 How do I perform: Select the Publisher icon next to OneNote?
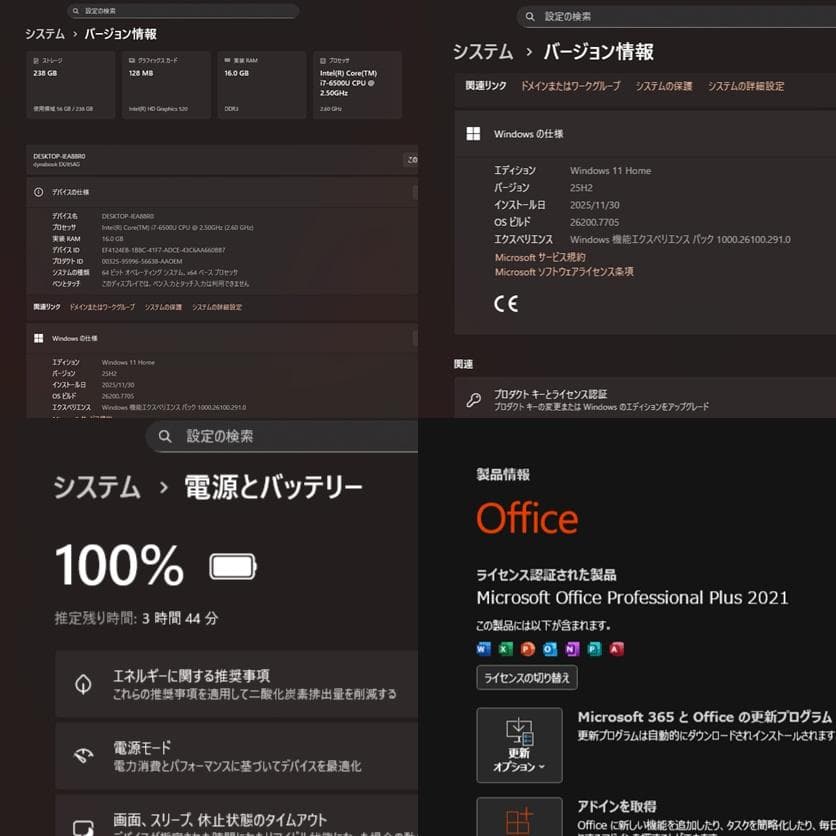pos(591,648)
